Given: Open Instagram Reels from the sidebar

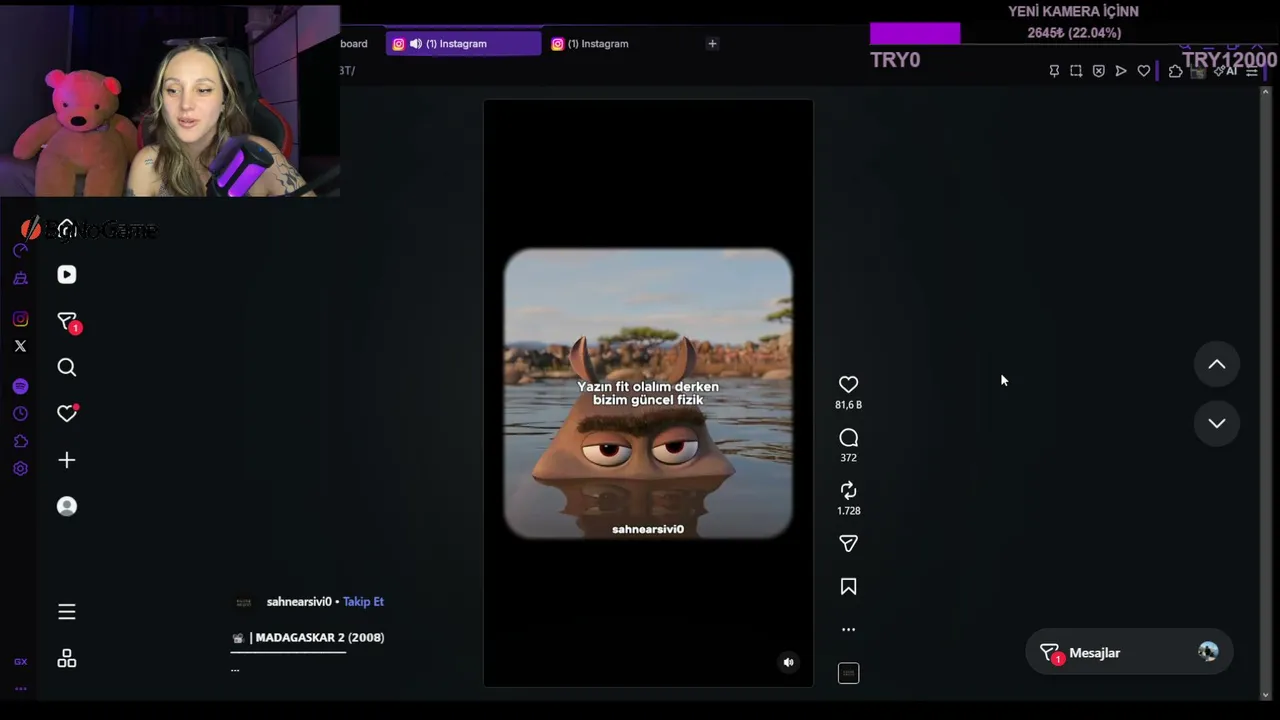Looking at the screenshot, I should (67, 275).
